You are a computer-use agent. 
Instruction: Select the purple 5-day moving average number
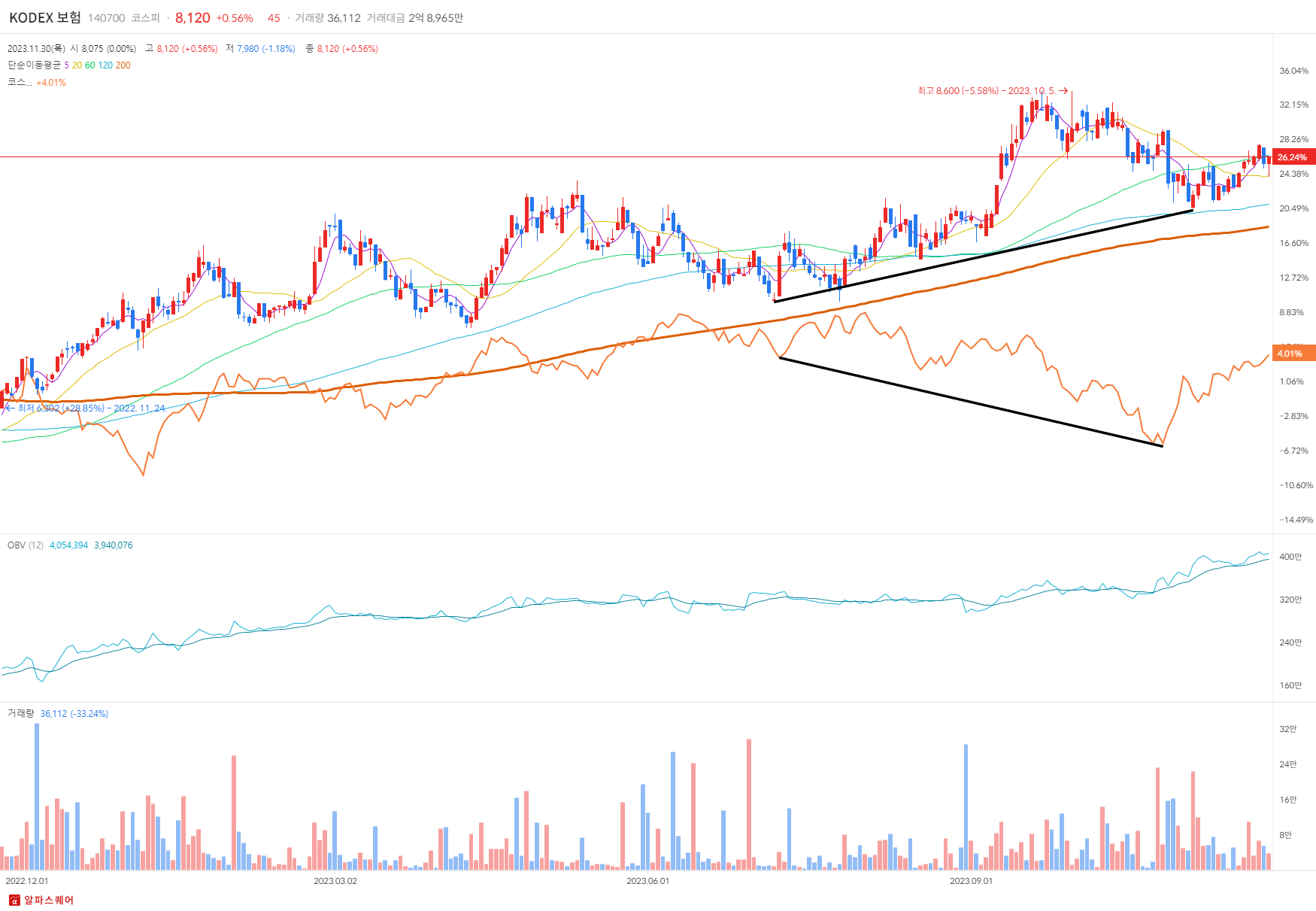tap(67, 65)
